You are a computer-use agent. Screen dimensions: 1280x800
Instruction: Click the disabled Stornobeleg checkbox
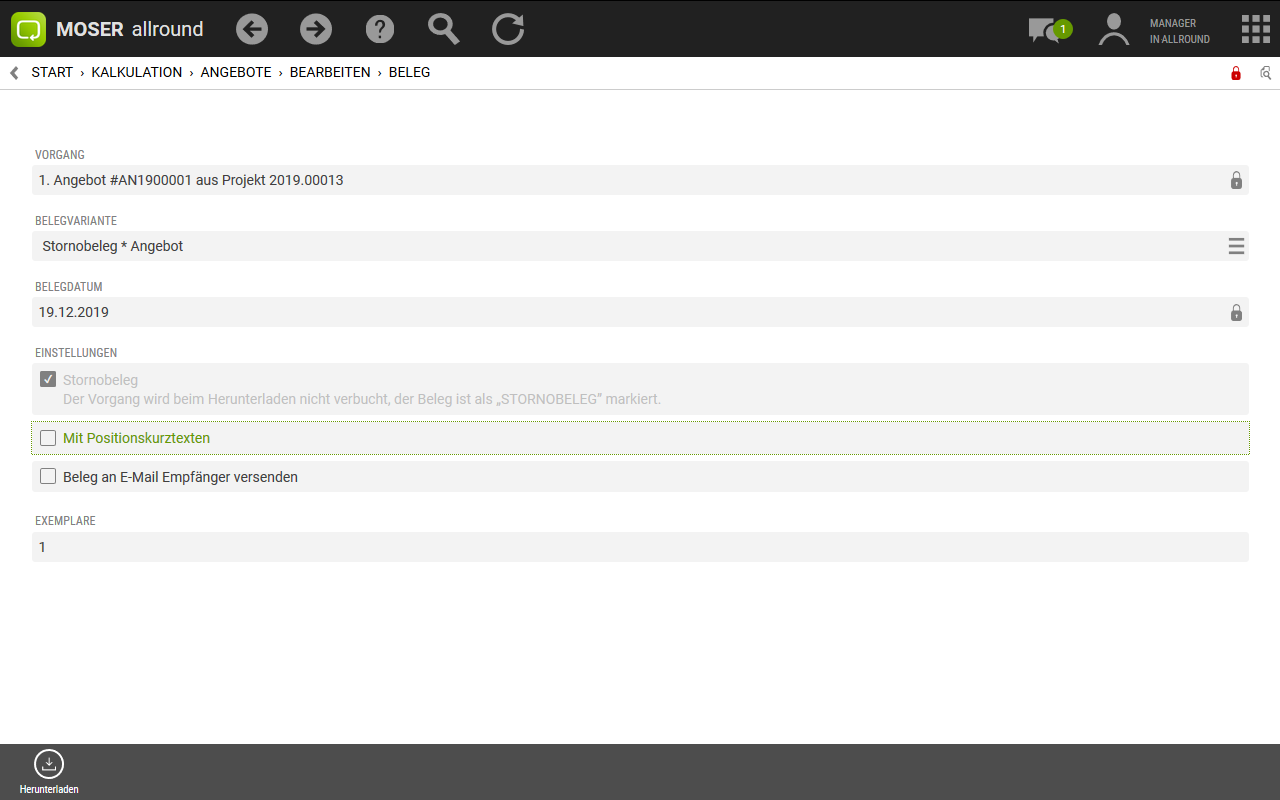pos(48,380)
